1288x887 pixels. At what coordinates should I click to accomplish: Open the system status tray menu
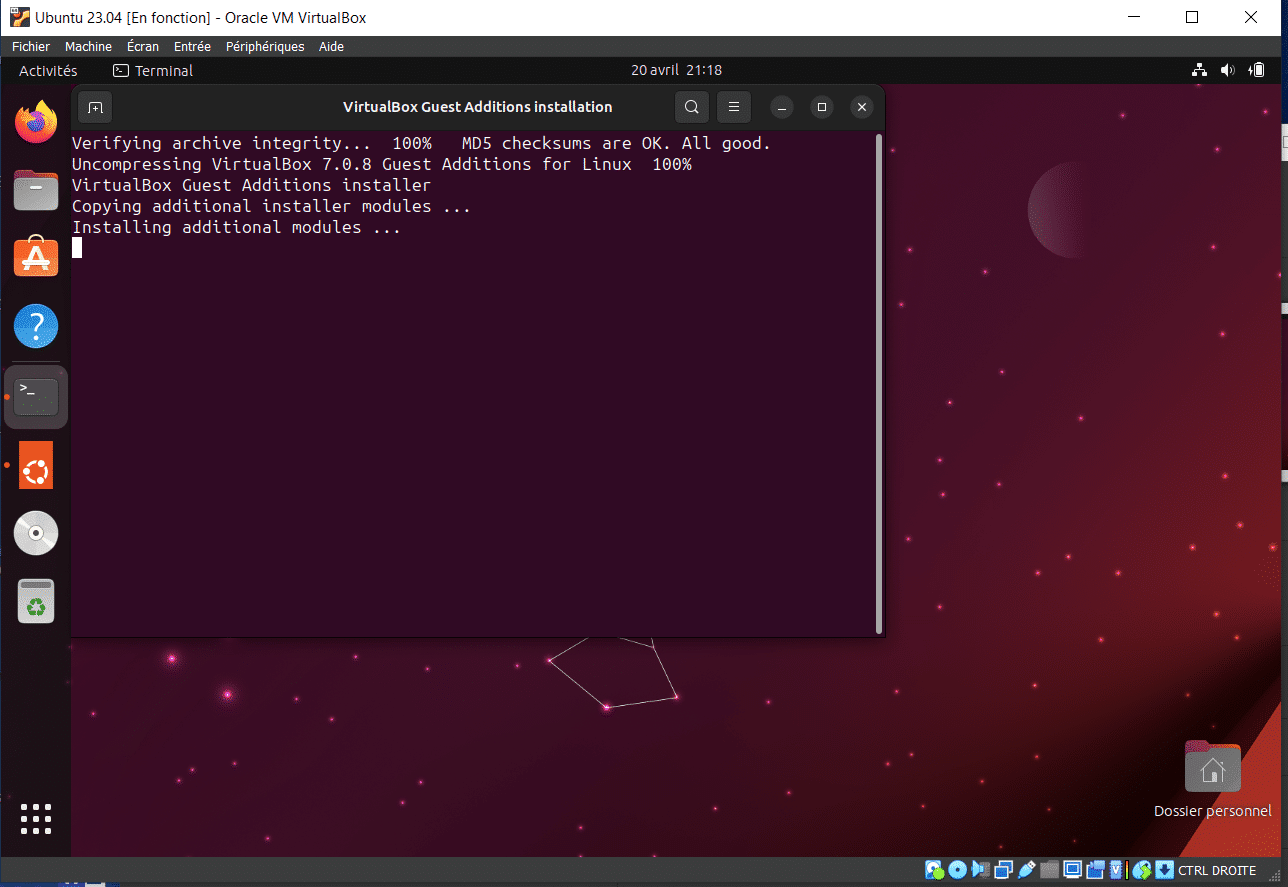1228,70
